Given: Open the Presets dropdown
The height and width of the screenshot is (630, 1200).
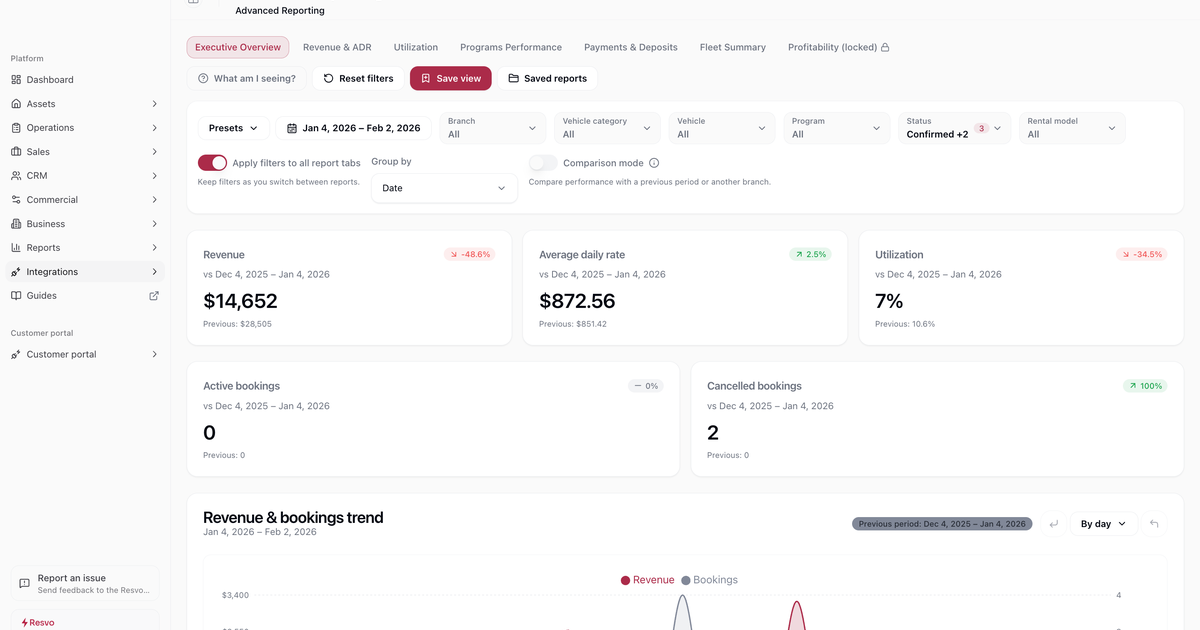Looking at the screenshot, I should click(x=233, y=127).
